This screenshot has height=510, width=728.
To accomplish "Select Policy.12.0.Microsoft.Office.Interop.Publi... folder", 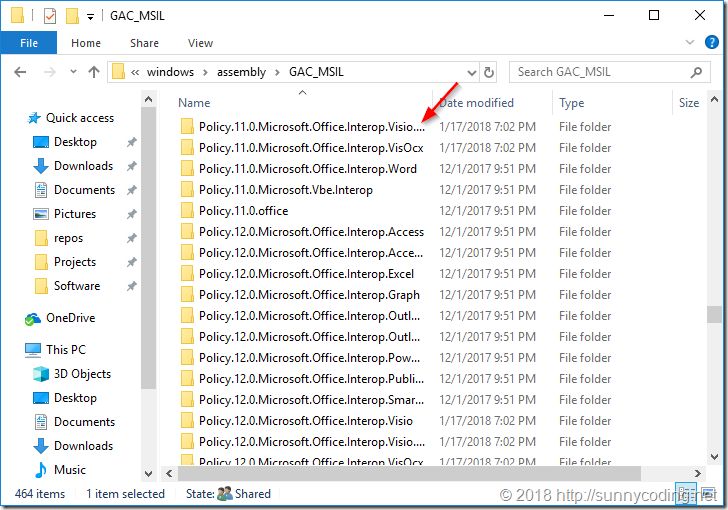I will pyautogui.click(x=312, y=379).
